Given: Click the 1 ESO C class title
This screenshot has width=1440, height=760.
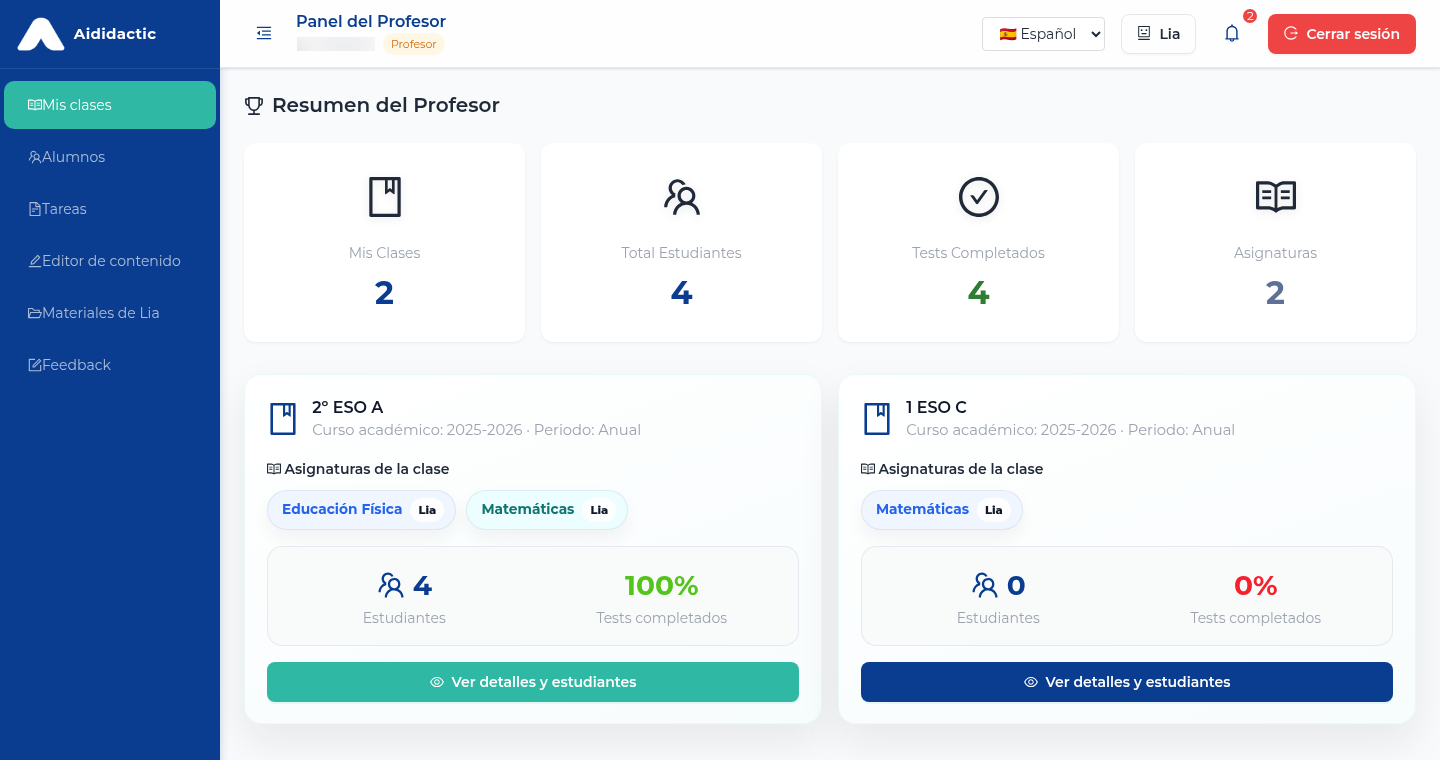Looking at the screenshot, I should (936, 407).
